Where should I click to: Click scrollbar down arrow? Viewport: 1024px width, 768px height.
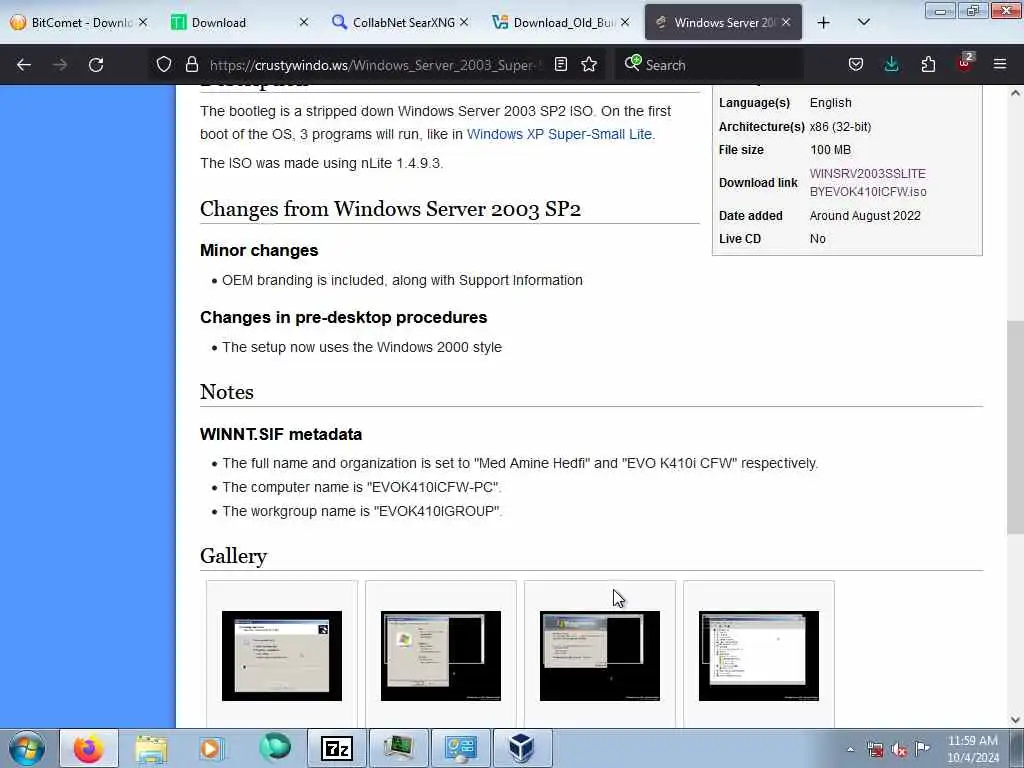pyautogui.click(x=1015, y=720)
